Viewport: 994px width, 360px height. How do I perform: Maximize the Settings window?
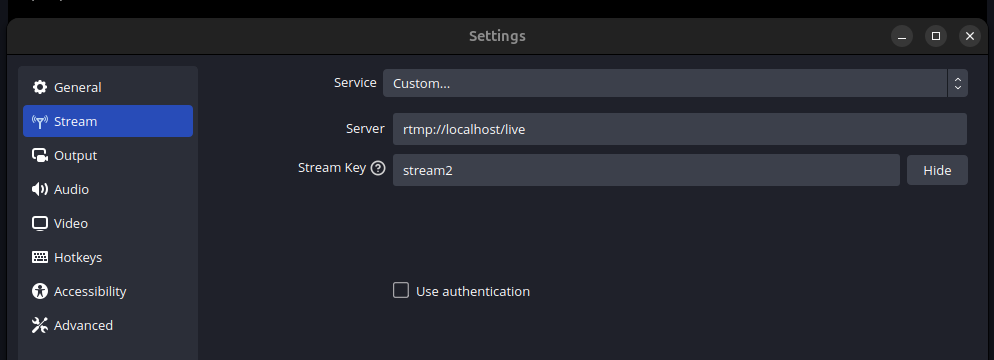pyautogui.click(x=936, y=36)
